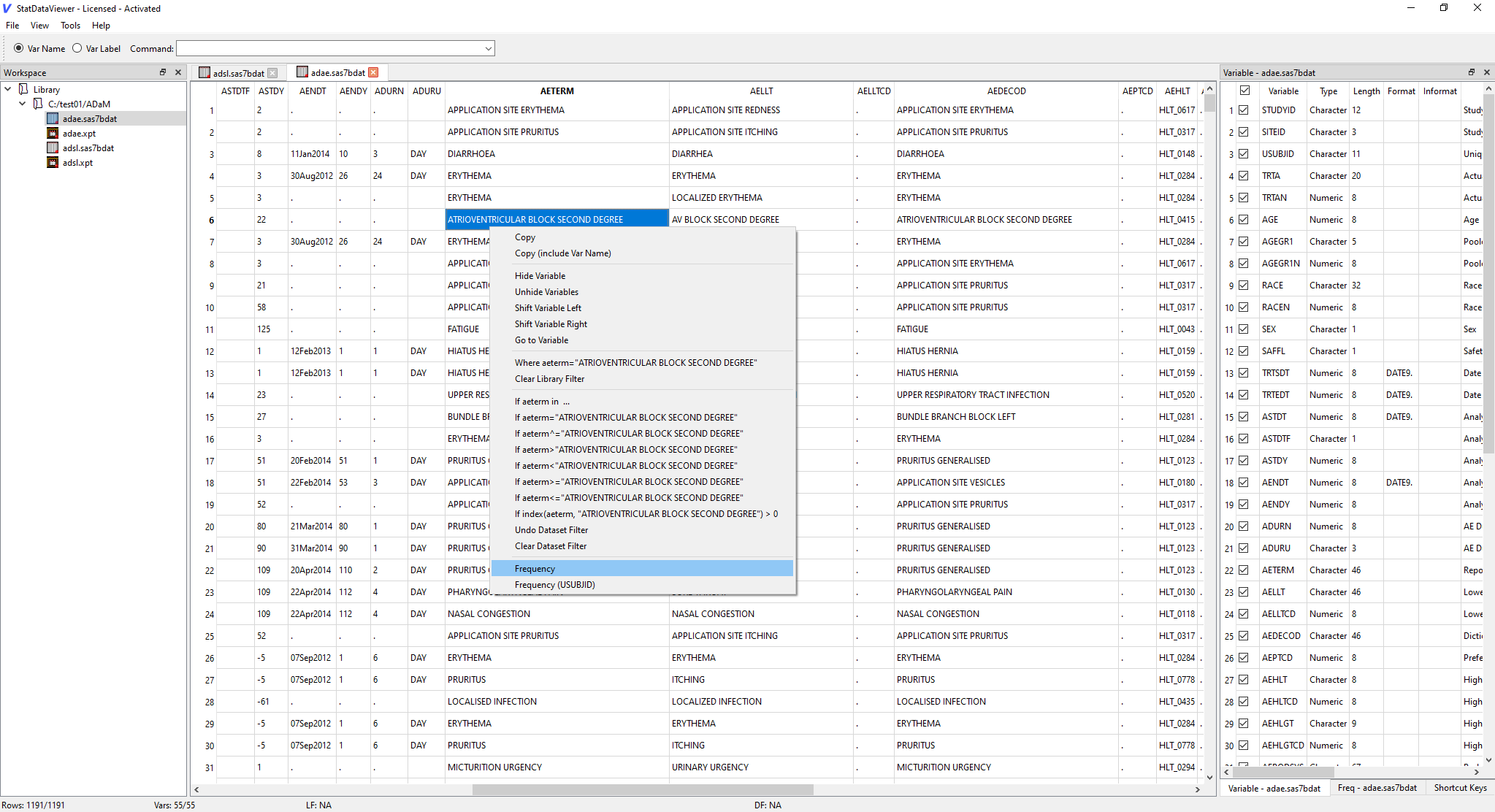Choose Copy from the context menu
Image resolution: width=1495 pixels, height=812 pixels.
(x=642, y=237)
